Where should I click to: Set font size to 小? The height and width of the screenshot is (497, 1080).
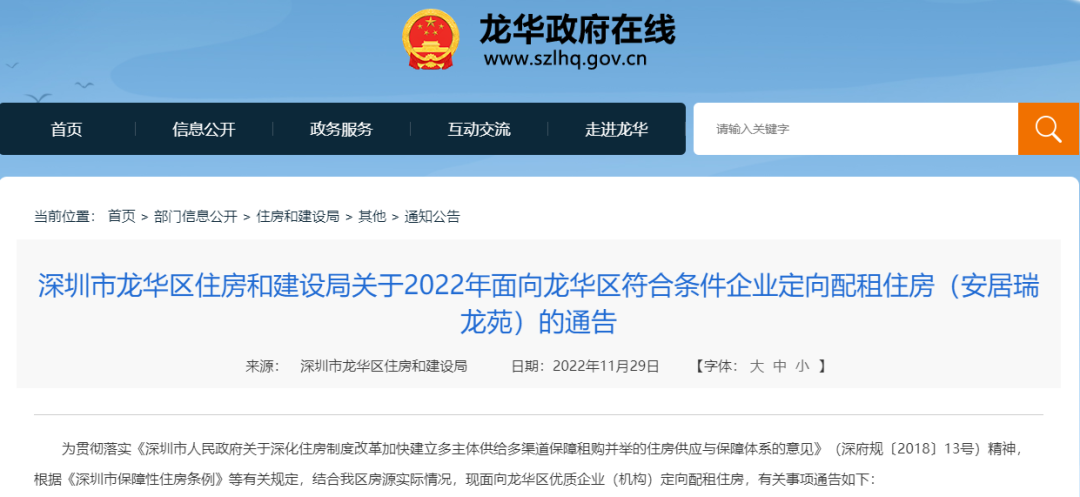tap(802, 366)
